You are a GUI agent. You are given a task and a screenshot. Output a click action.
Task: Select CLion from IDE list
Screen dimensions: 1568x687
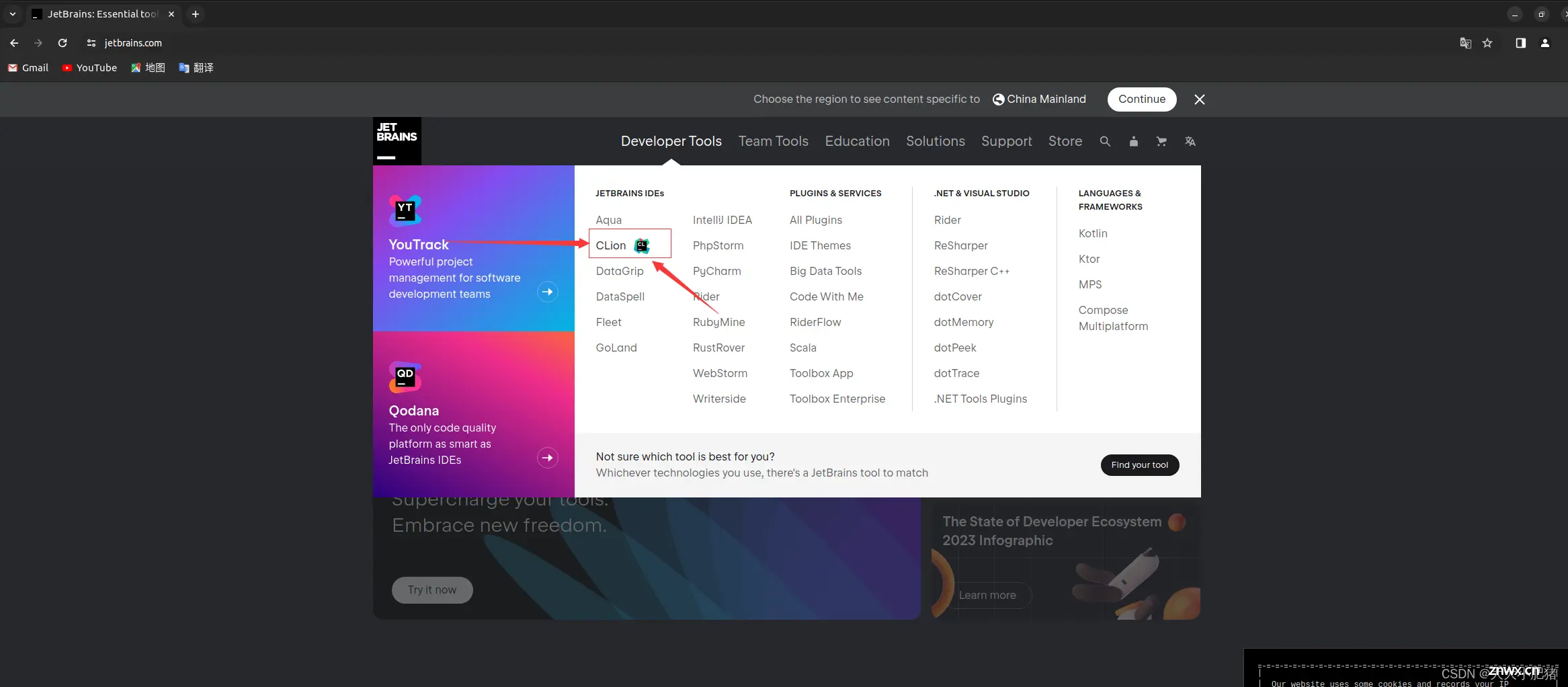[x=610, y=245]
